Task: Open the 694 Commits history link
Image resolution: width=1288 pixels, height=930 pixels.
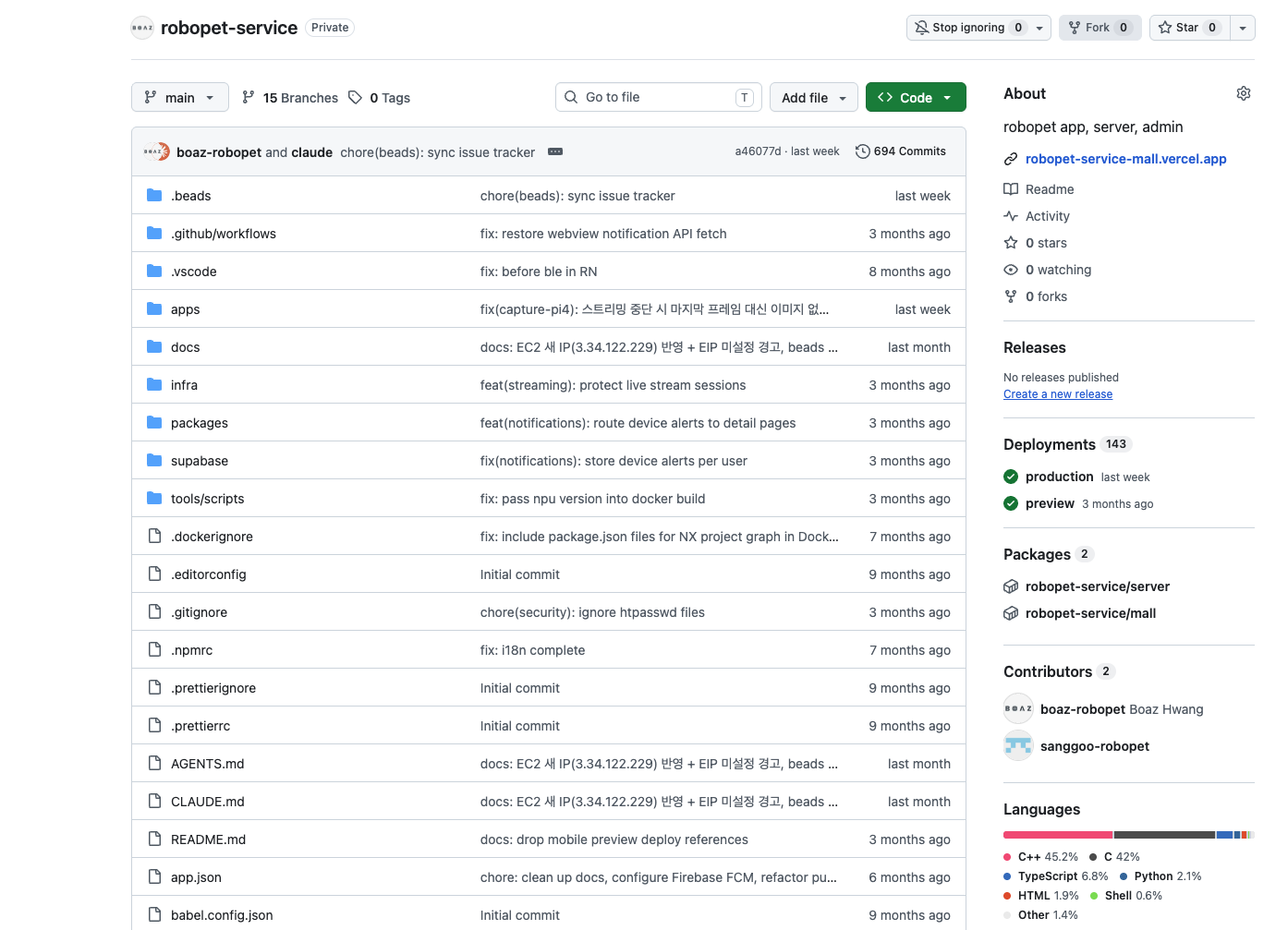Action: tap(901, 151)
